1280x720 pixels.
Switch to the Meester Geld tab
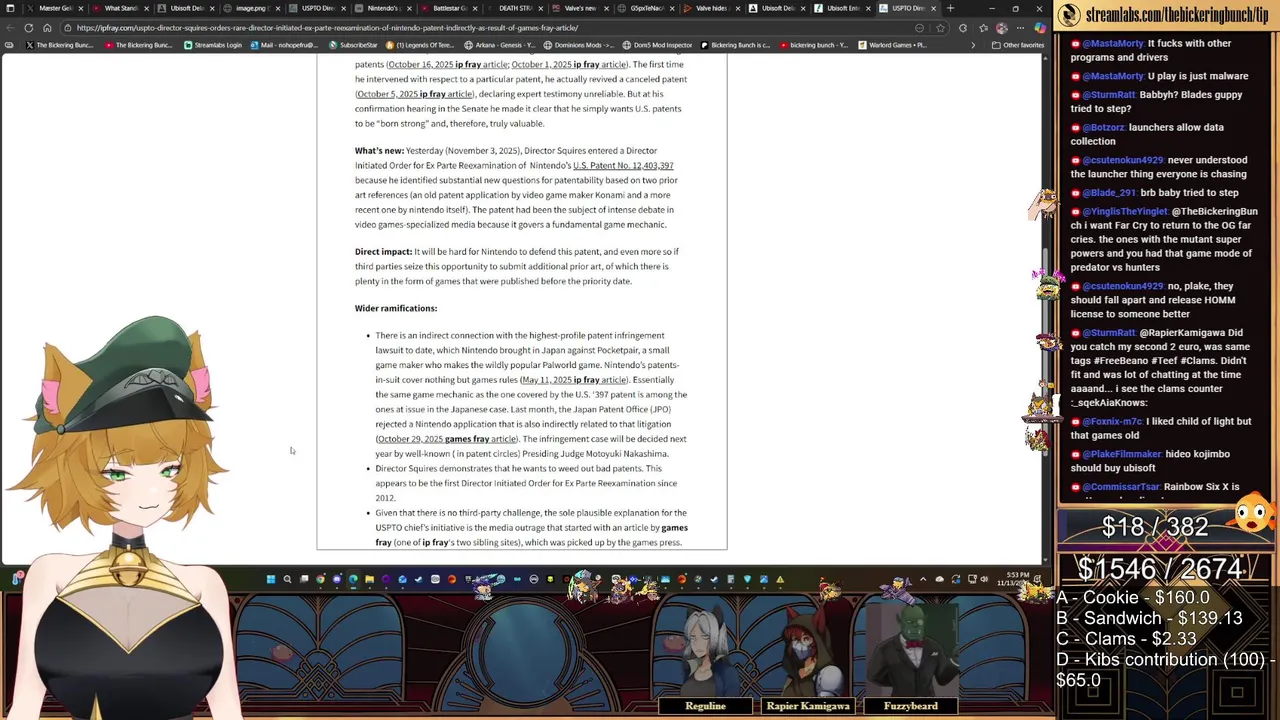55,8
